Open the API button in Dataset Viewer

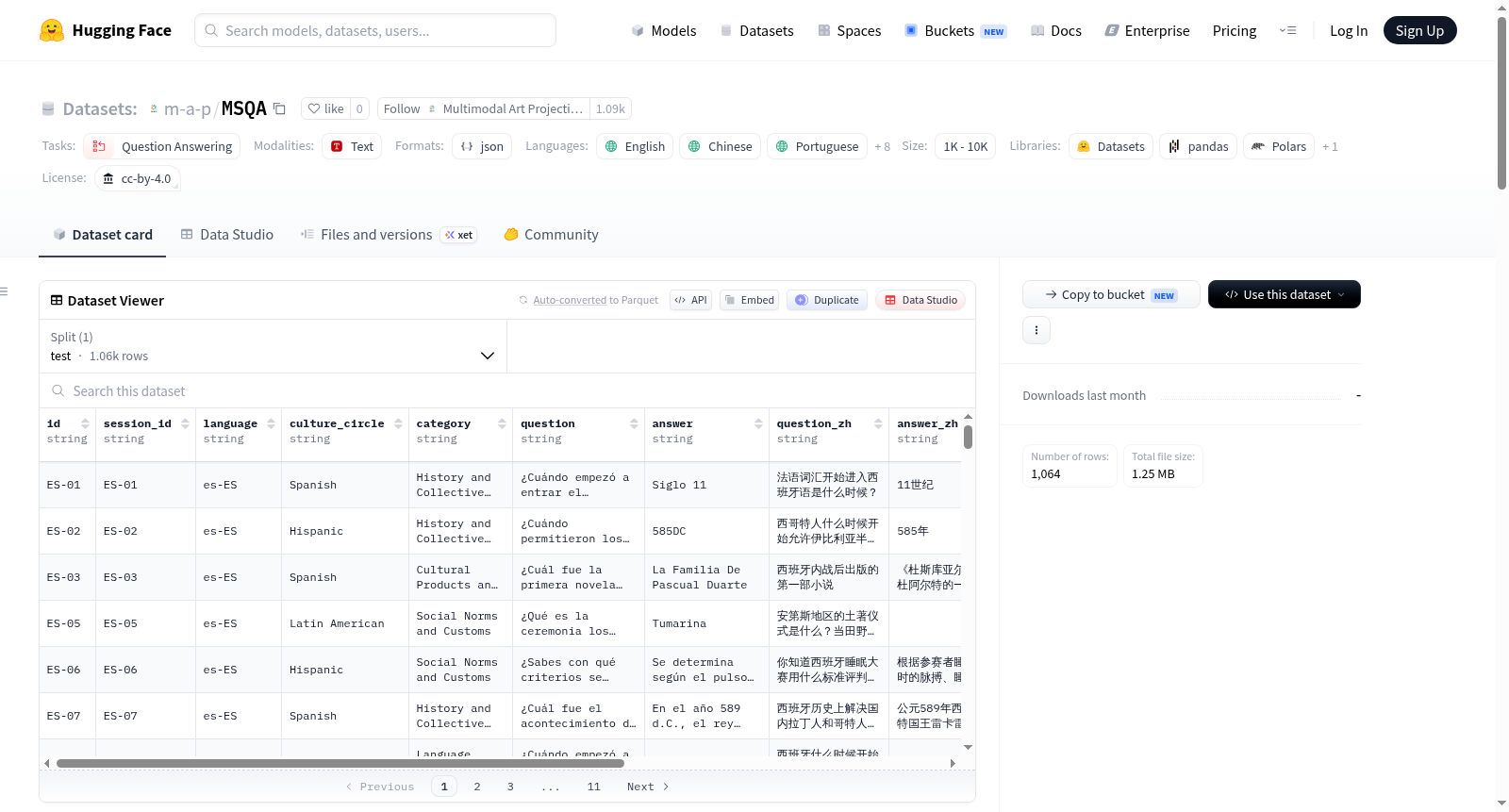pyautogui.click(x=690, y=300)
